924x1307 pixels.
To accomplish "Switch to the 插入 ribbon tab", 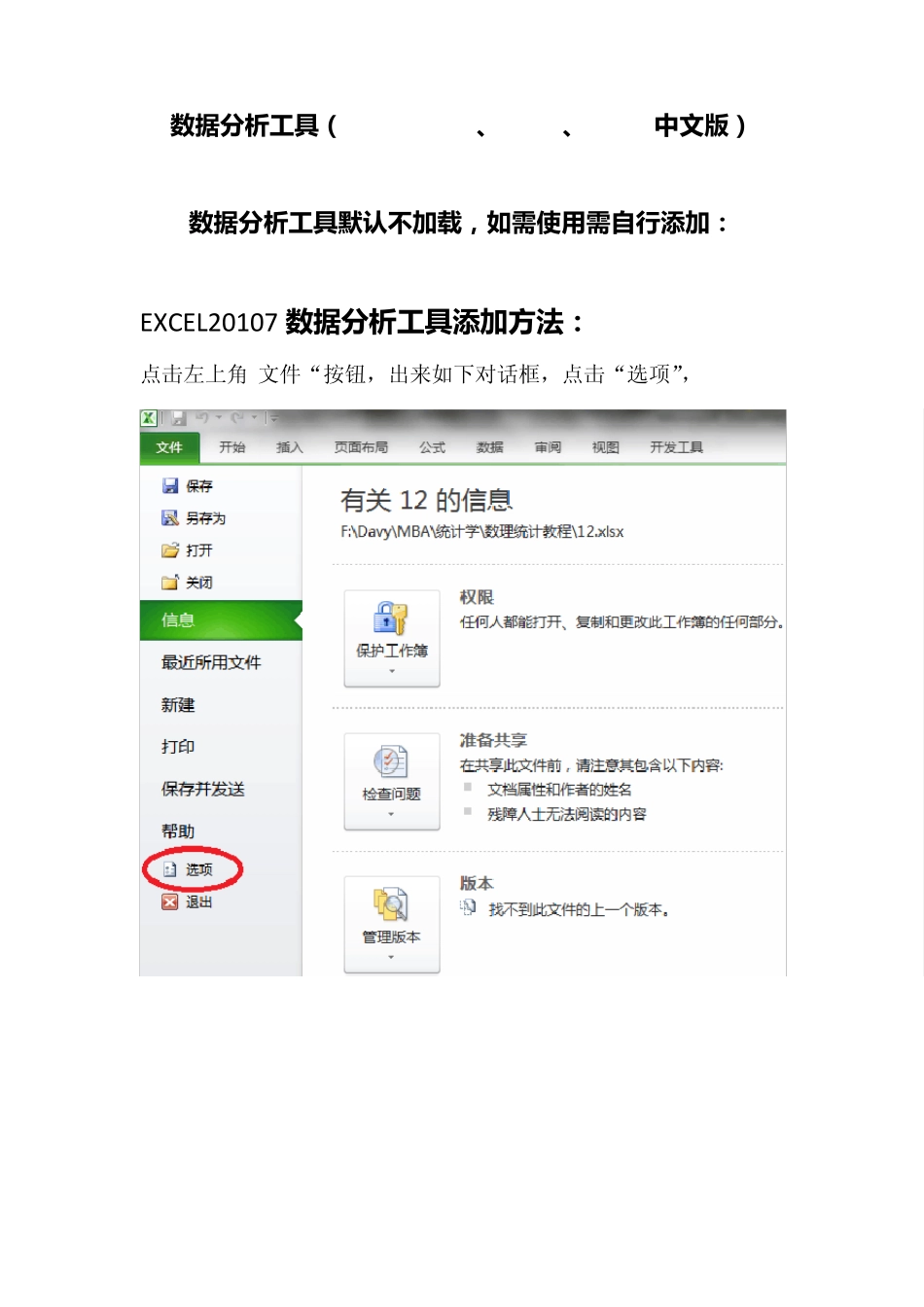I will coord(290,447).
